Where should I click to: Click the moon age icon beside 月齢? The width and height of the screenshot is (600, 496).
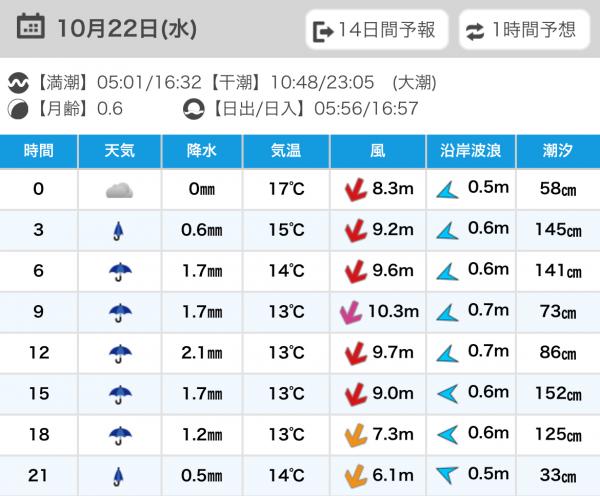pos(18,109)
